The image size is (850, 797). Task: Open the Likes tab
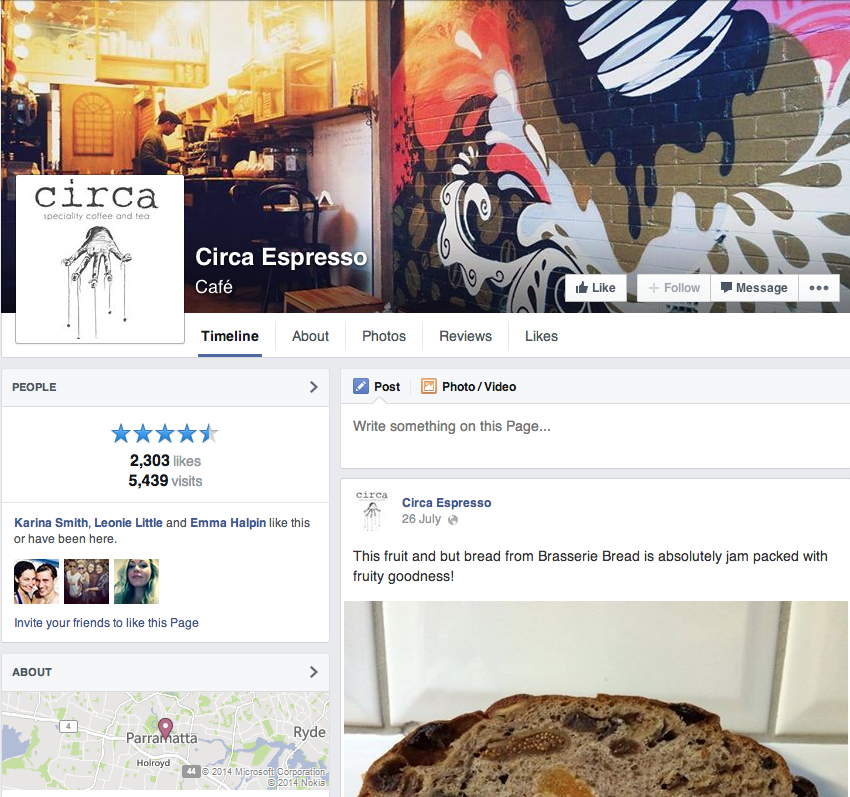541,336
